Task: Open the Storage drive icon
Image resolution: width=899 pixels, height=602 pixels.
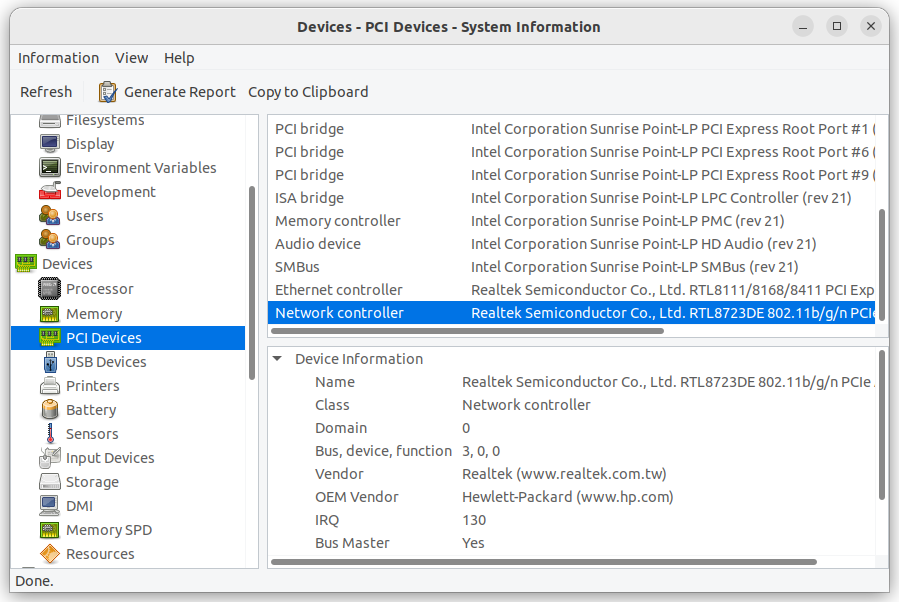Action: [50, 482]
